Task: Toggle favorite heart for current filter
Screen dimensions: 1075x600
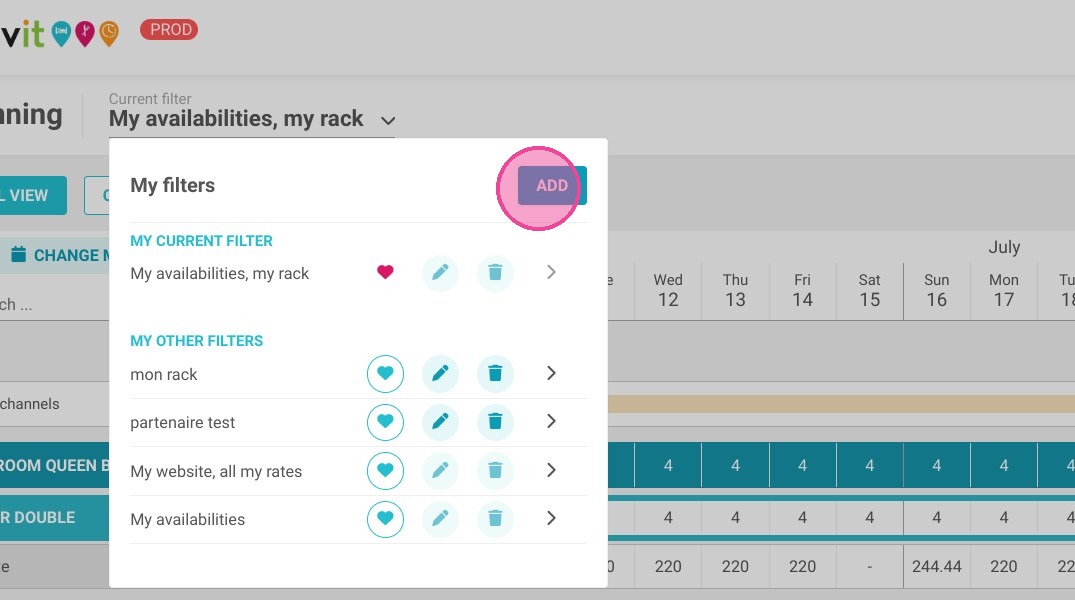Action: pos(385,272)
